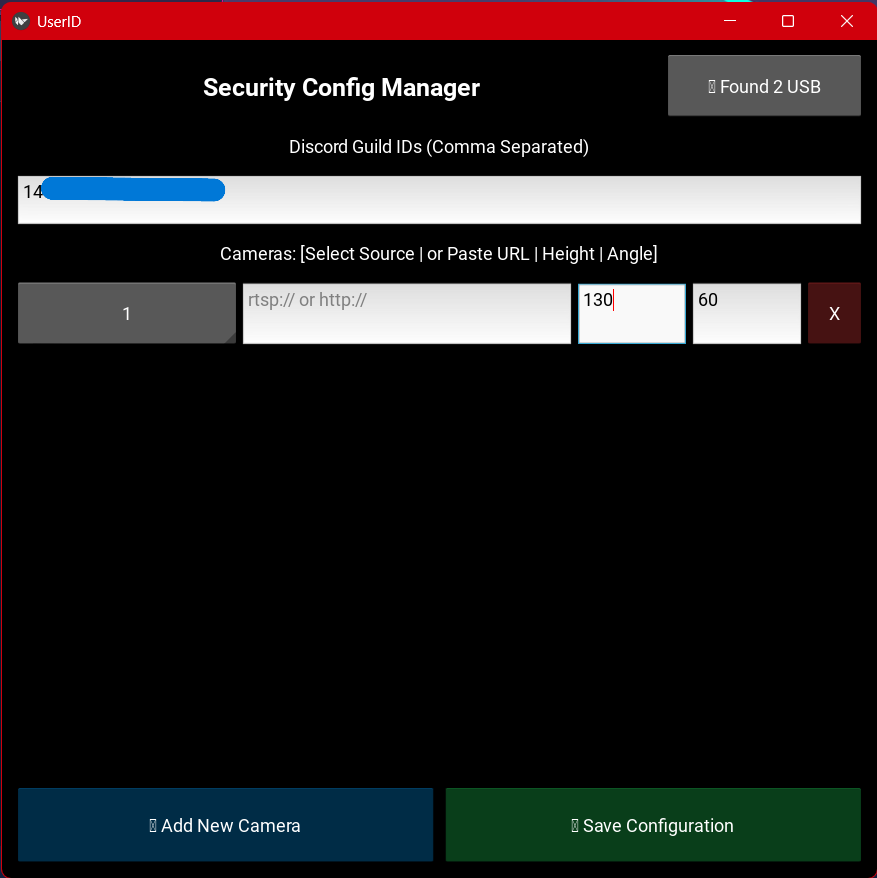877x878 pixels.
Task: Click the Discord Guild IDs label
Action: pos(438,147)
